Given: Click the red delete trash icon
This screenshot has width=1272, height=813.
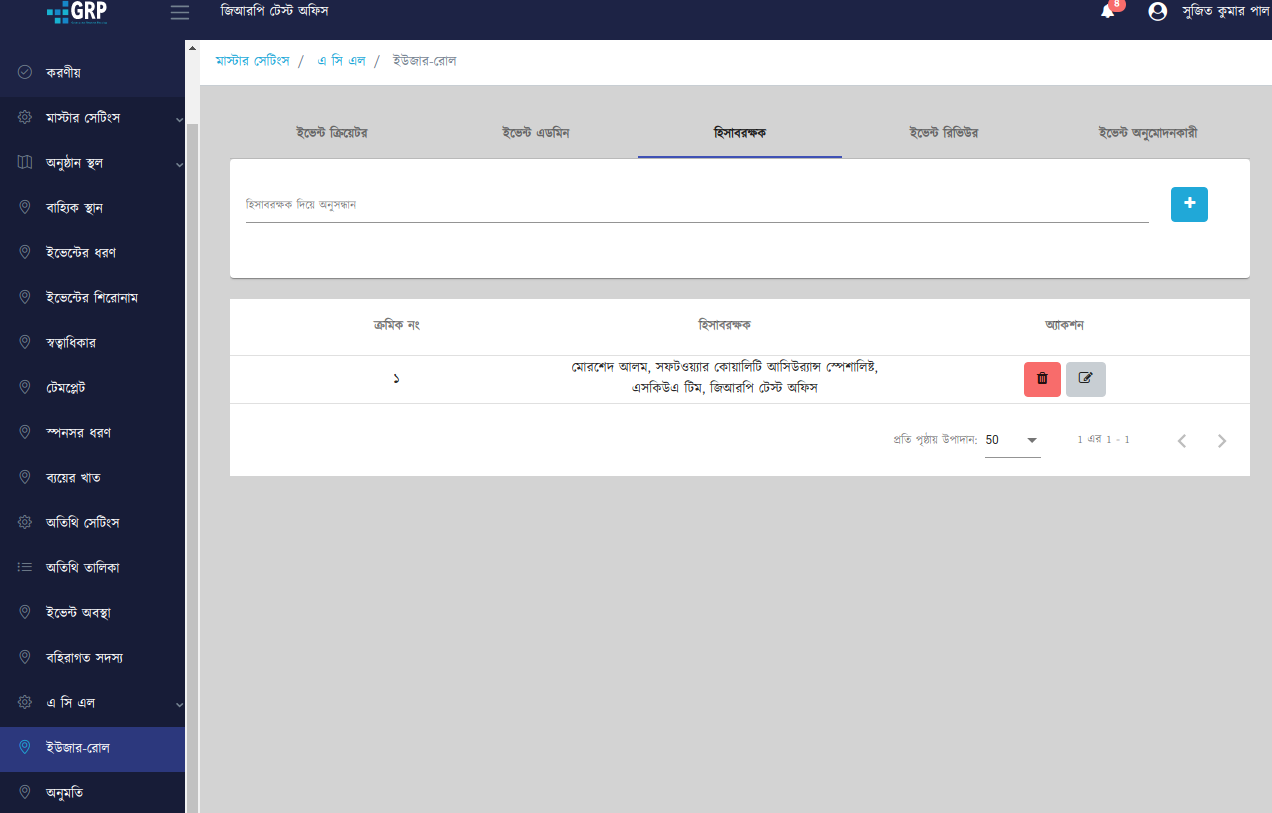Looking at the screenshot, I should [1042, 379].
